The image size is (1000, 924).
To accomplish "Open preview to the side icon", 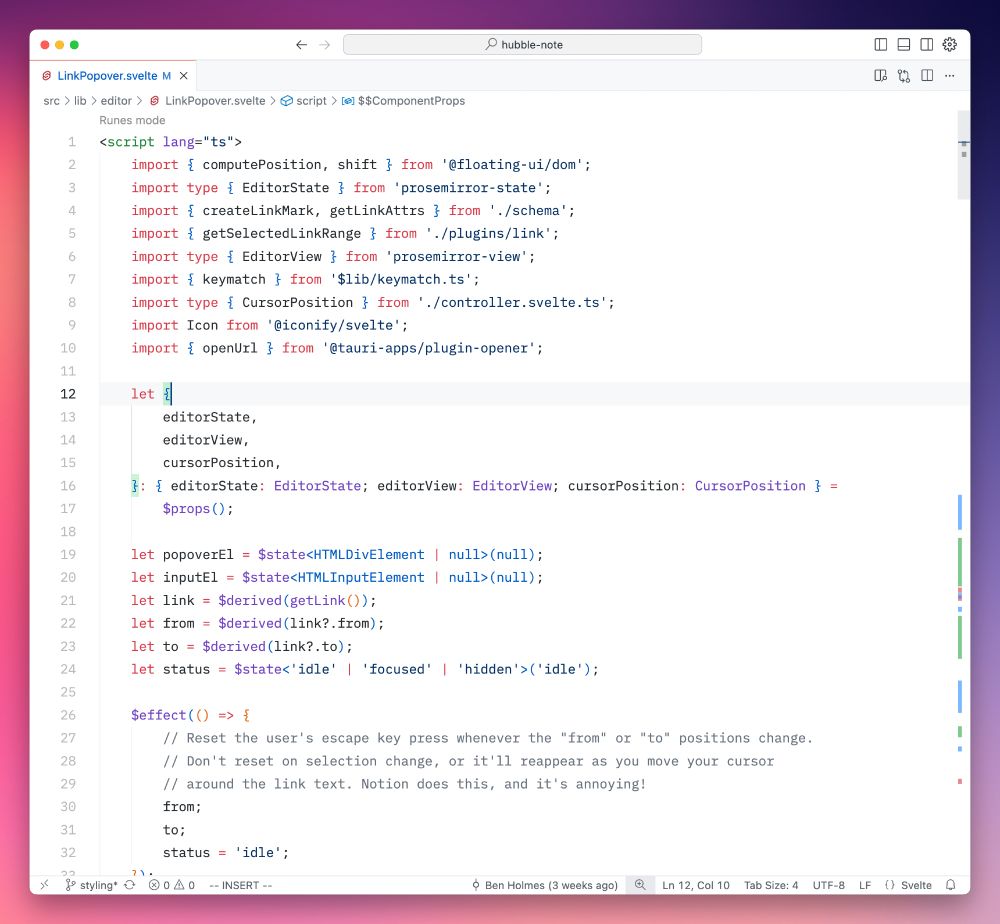I will point(881,76).
